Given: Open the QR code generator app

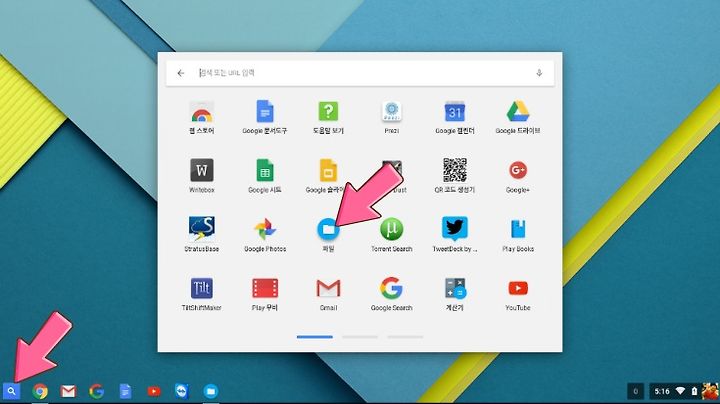Looking at the screenshot, I should [x=455, y=170].
